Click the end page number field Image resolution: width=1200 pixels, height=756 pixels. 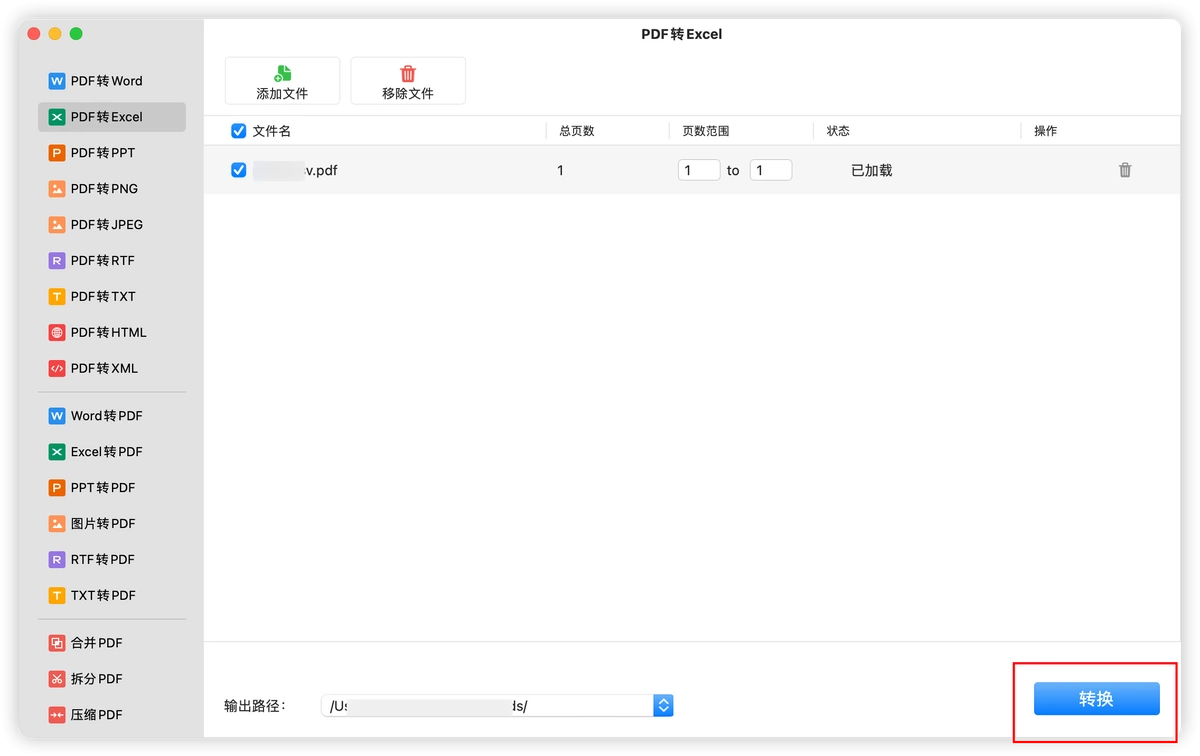point(771,170)
